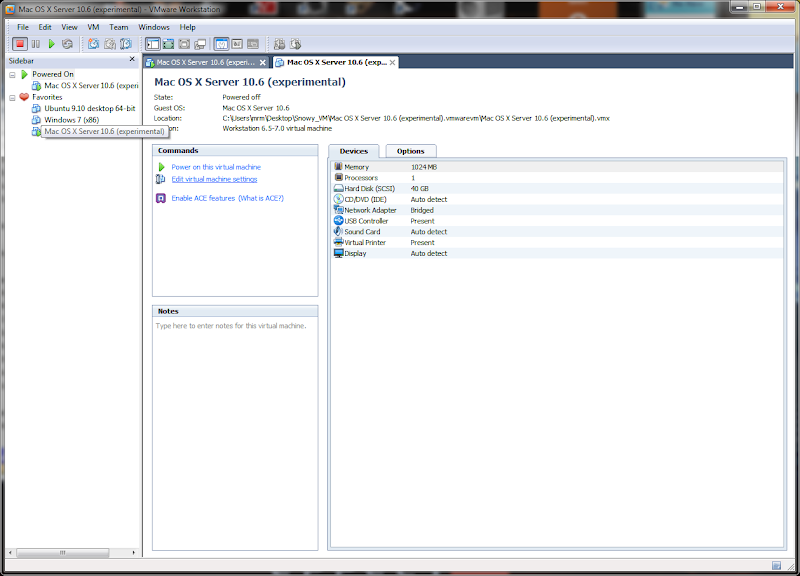Image resolution: width=800 pixels, height=576 pixels.
Task: Select the Summary view toolbar icon
Action: point(221,44)
